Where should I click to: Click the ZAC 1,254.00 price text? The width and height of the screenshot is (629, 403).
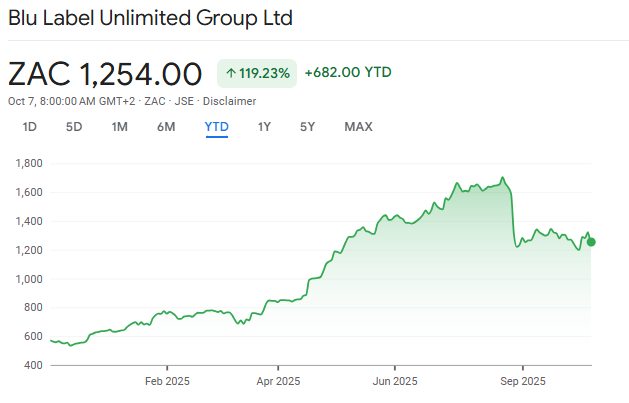(105, 73)
